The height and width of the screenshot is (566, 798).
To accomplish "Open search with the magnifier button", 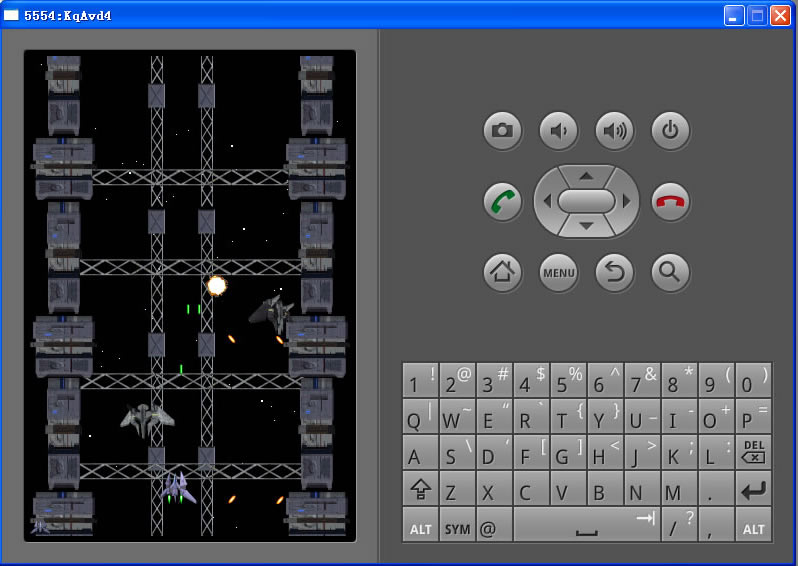I will pyautogui.click(x=670, y=271).
